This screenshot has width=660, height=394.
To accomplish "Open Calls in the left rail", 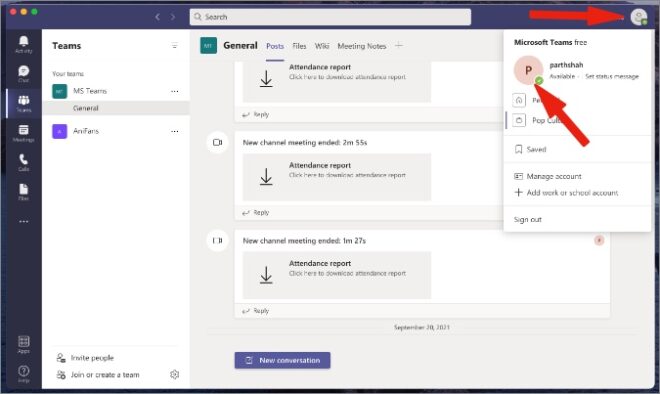I will [24, 162].
